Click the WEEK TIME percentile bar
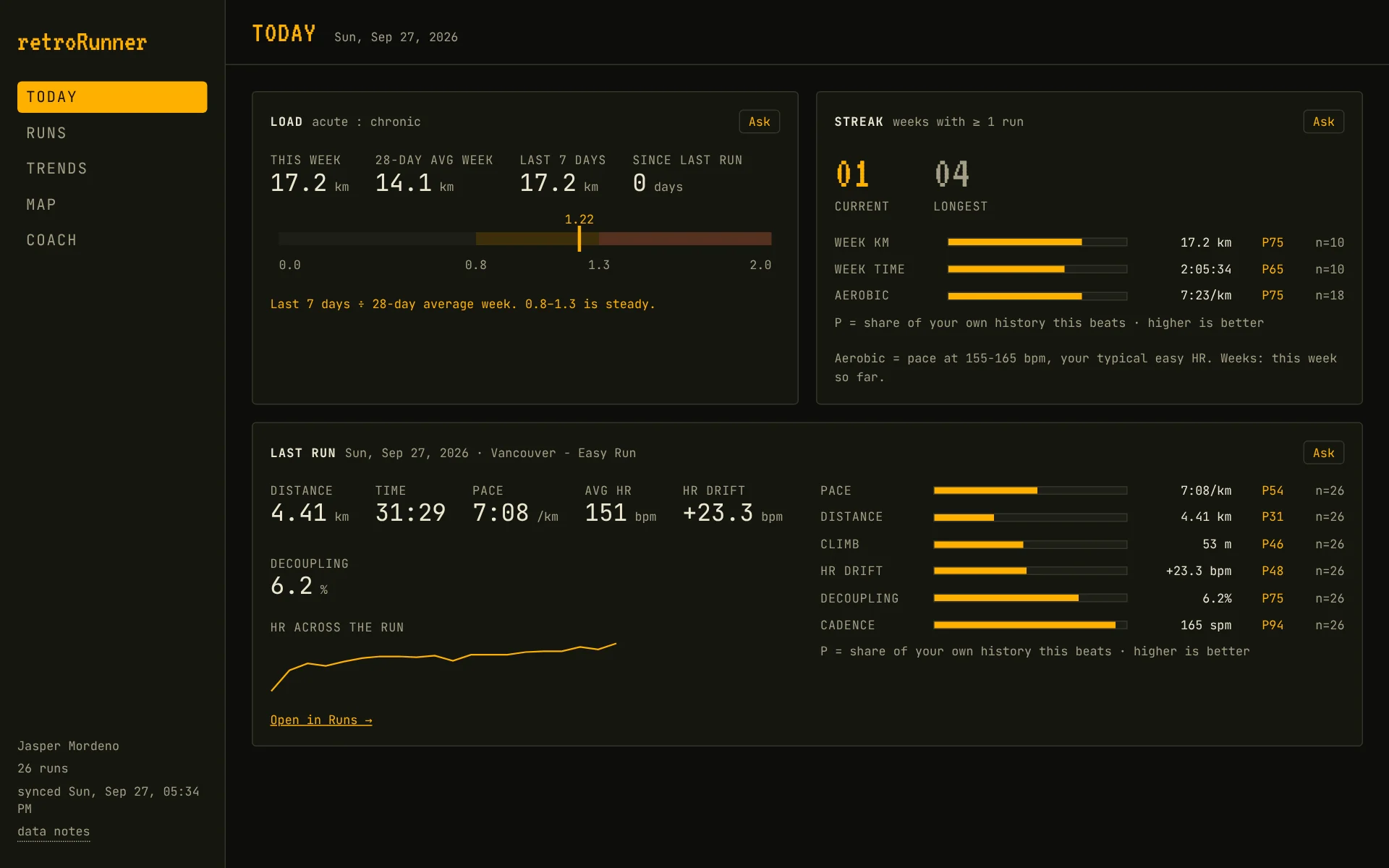The image size is (1389, 868). click(1037, 269)
